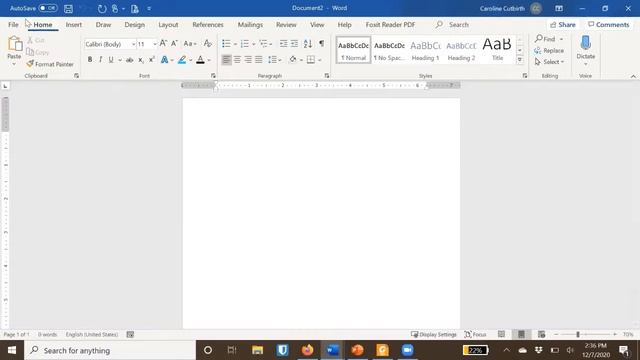Click the Find button
Image resolution: width=640 pixels, height=360 pixels.
tap(546, 39)
